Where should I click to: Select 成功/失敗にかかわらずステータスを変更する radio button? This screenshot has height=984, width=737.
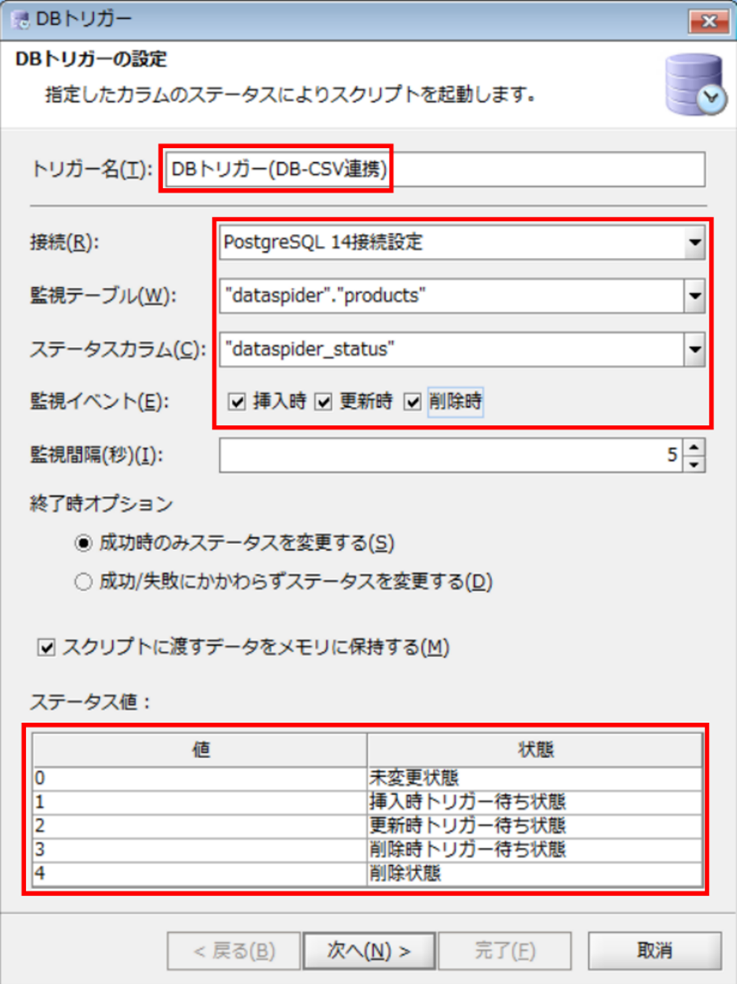pyautogui.click(x=83, y=582)
